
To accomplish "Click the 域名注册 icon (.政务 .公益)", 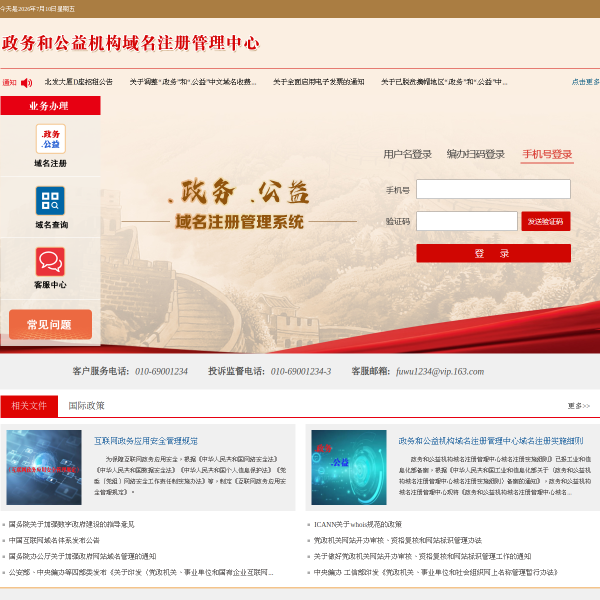I will 51,139.
